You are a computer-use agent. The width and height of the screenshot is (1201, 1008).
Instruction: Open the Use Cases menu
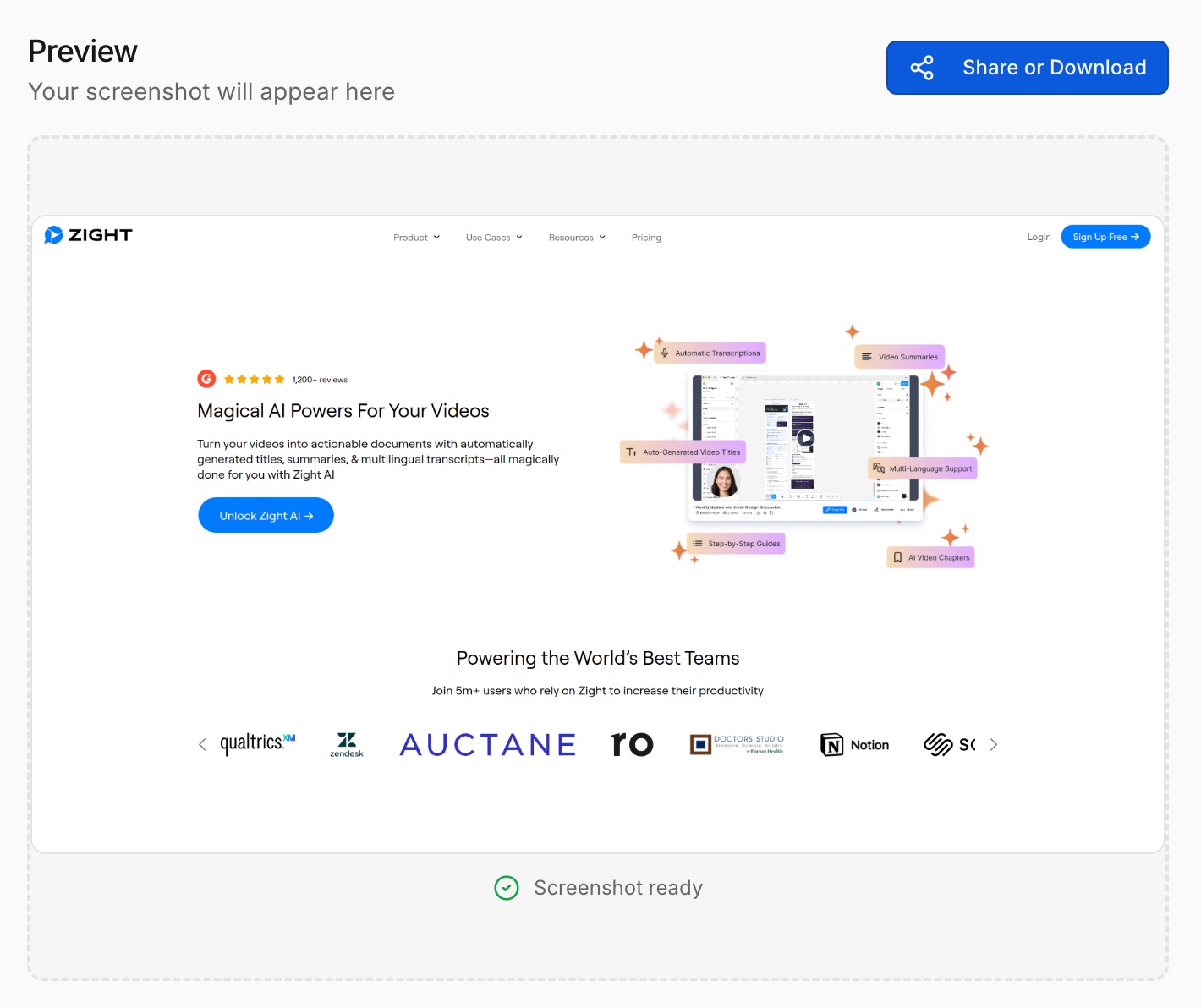(493, 237)
